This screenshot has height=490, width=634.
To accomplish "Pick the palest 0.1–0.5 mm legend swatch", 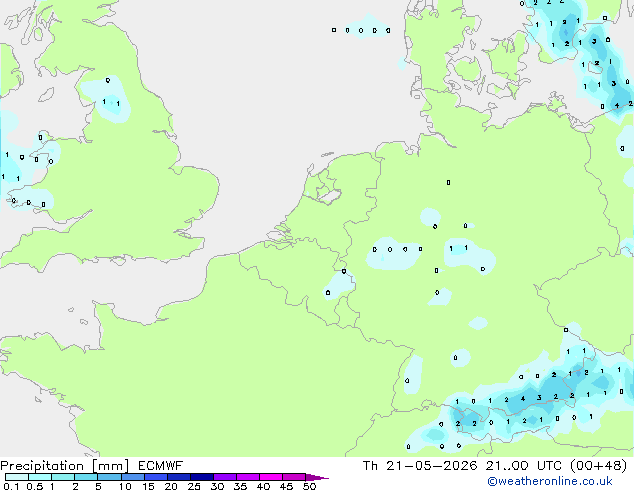I will (17, 477).
